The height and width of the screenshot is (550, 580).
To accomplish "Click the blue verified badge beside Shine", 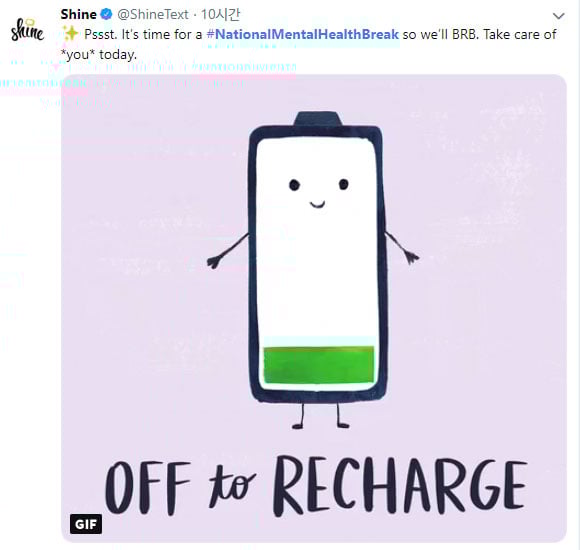I will (x=107, y=14).
